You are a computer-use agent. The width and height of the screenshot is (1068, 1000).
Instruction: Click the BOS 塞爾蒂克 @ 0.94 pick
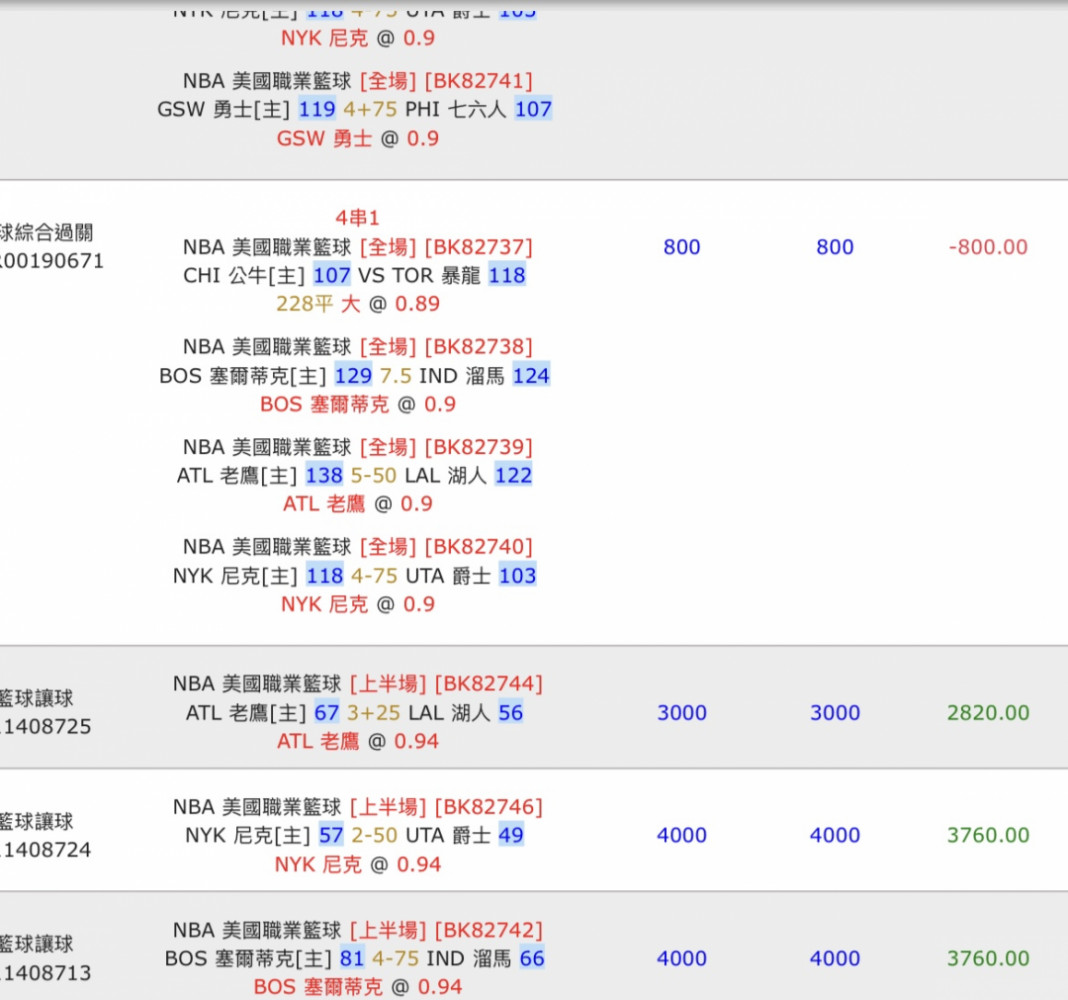(358, 986)
